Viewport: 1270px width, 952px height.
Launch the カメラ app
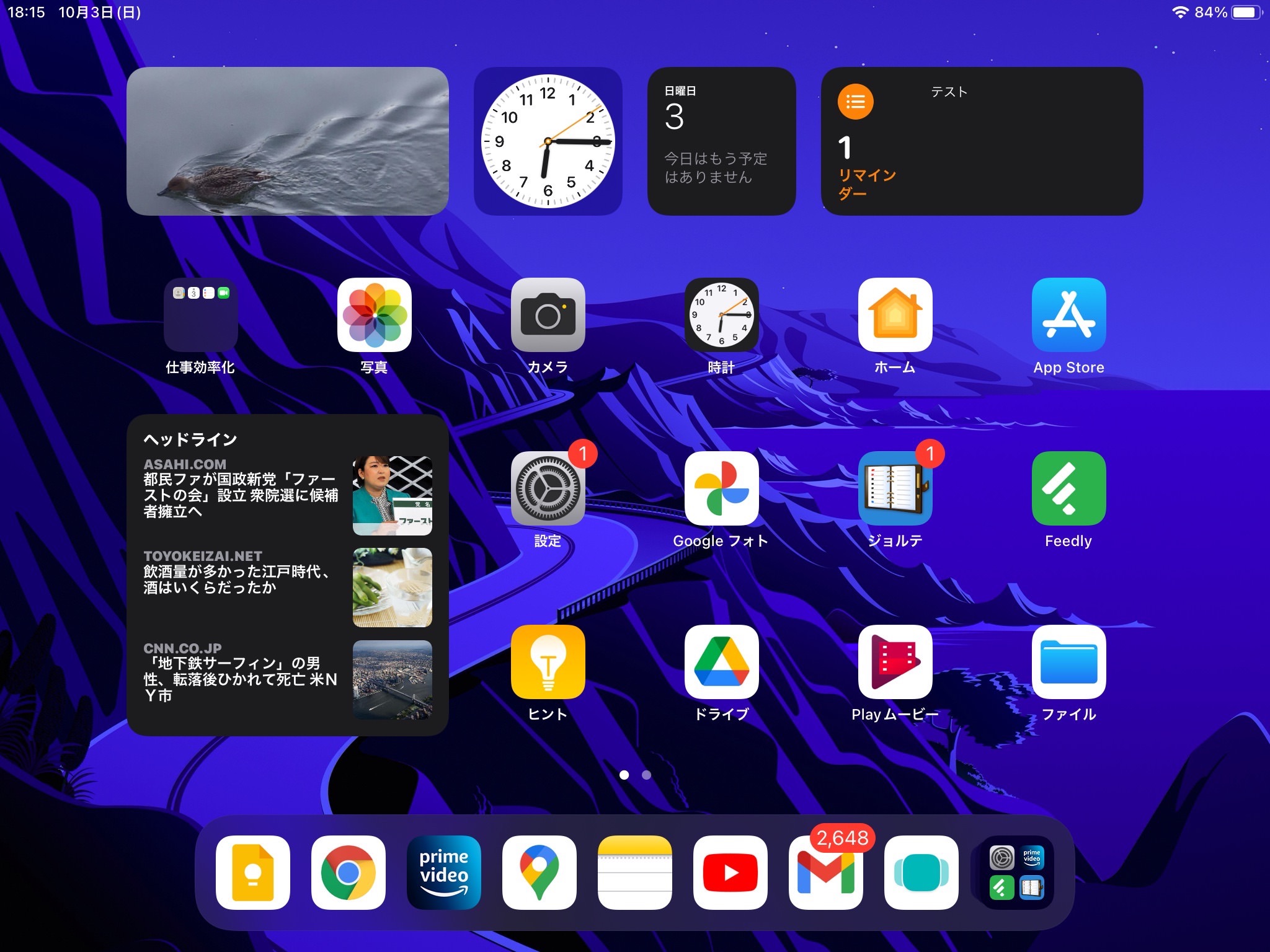tap(548, 315)
